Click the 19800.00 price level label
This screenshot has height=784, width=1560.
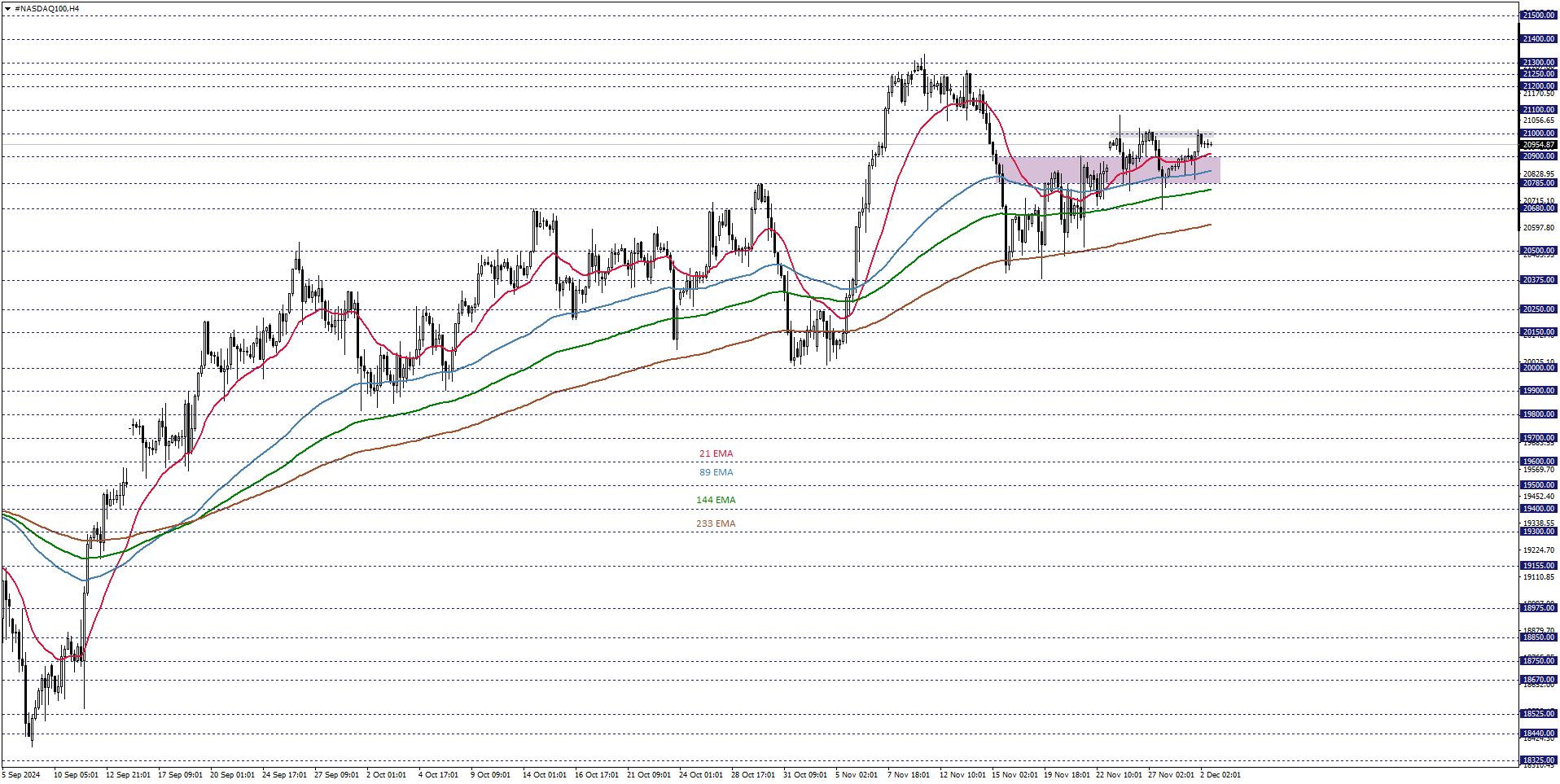1538,414
